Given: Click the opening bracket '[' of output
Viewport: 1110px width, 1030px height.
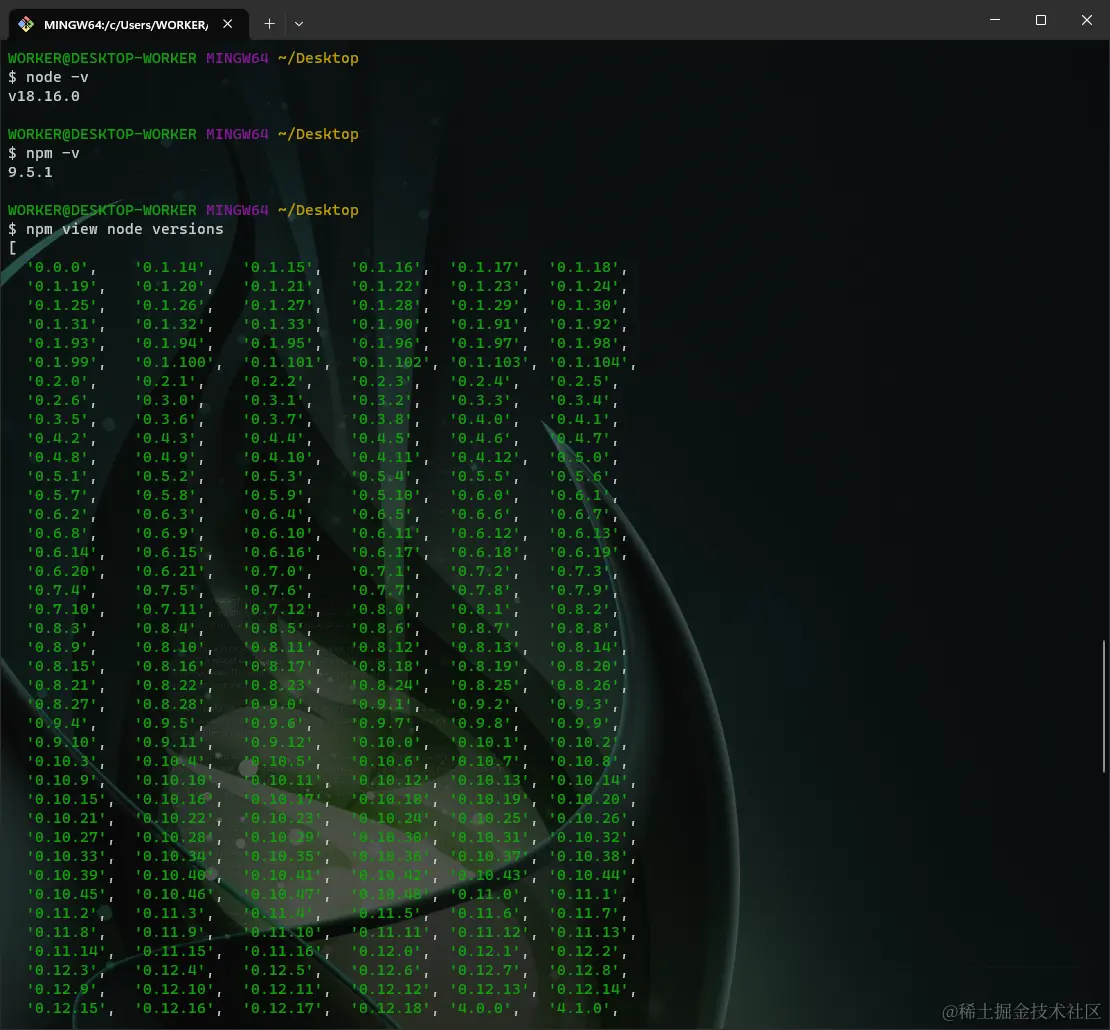Looking at the screenshot, I should point(13,248).
